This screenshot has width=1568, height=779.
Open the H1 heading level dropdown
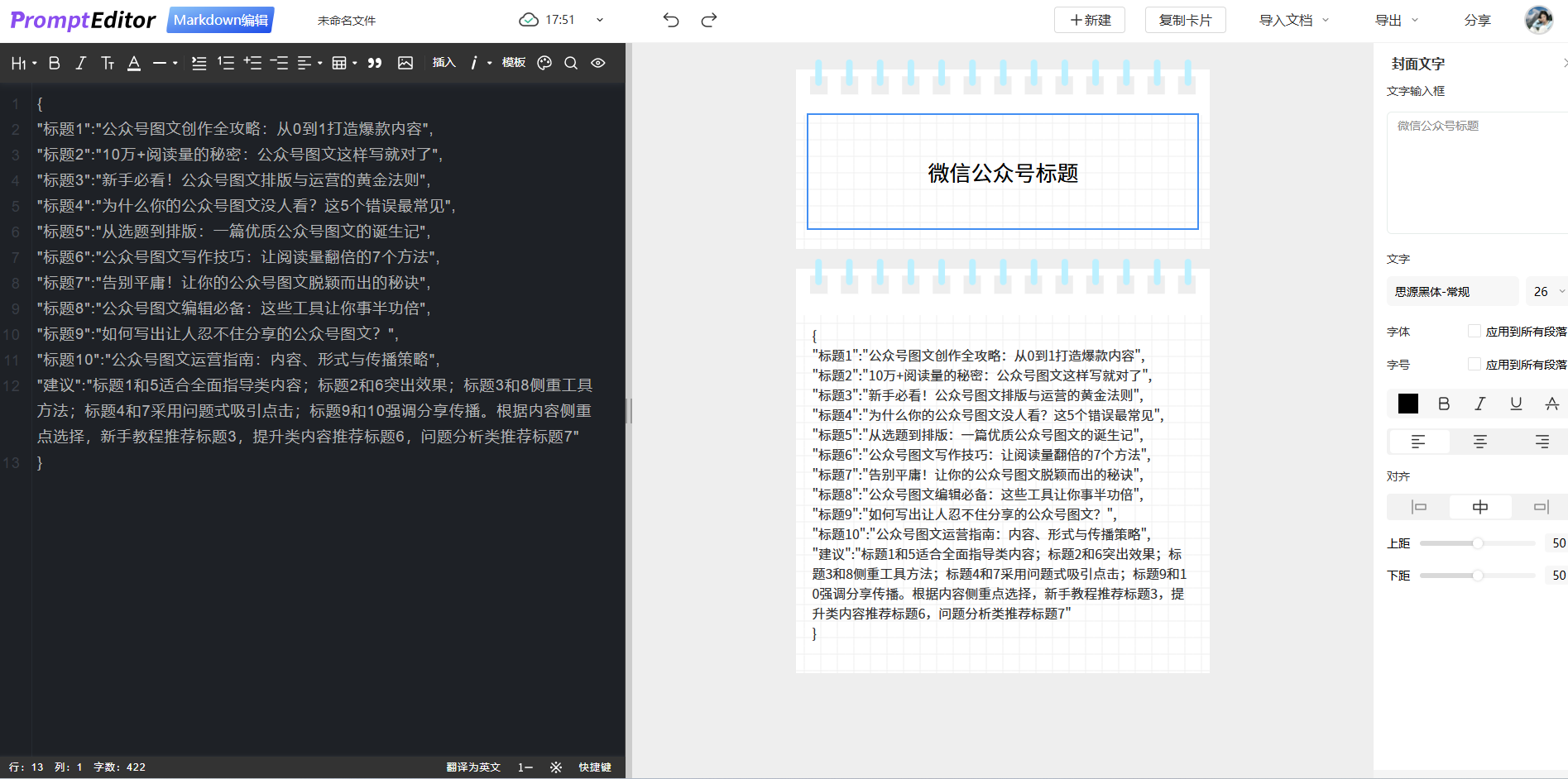click(24, 63)
